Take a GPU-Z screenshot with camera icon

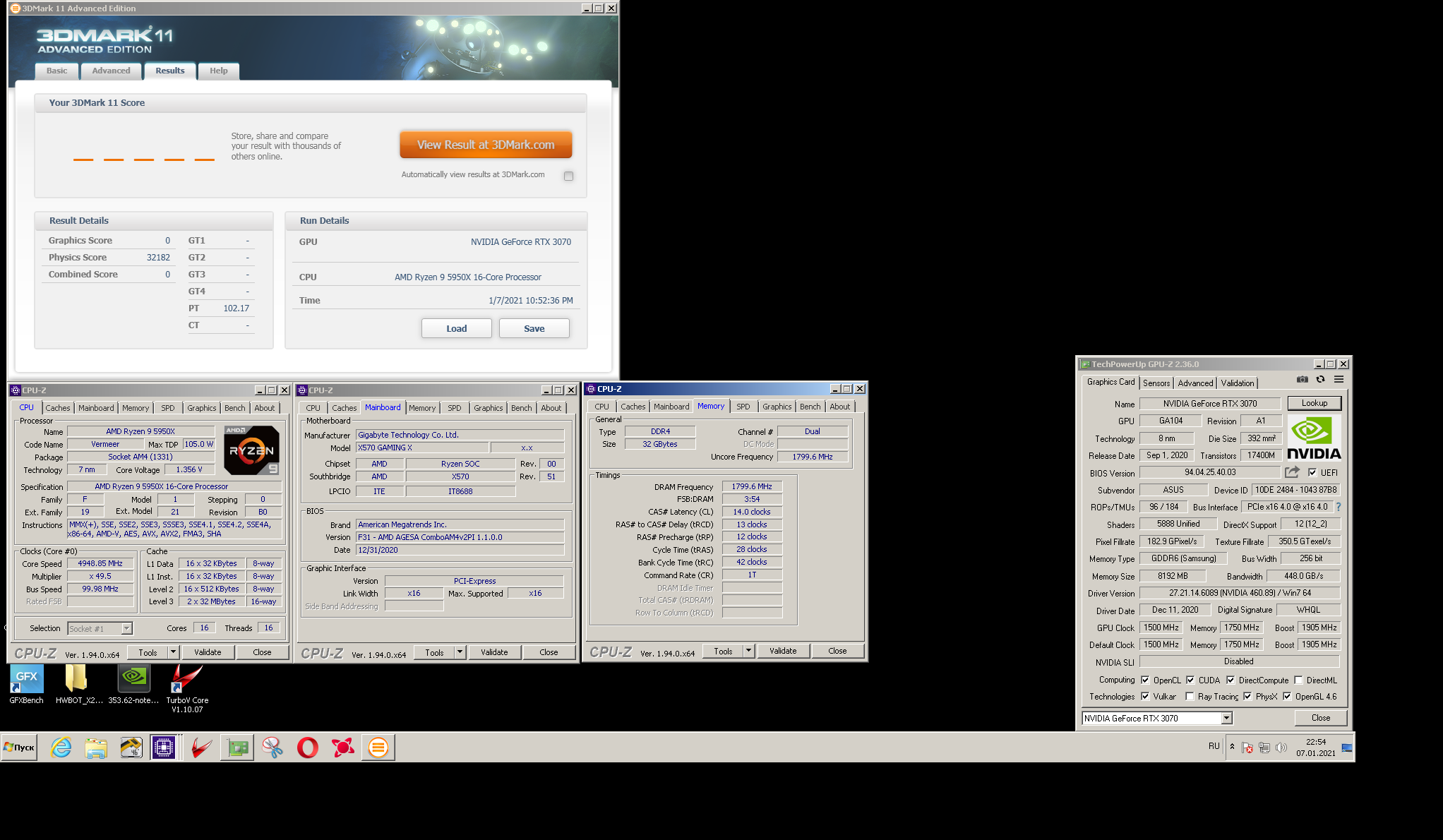point(1303,380)
